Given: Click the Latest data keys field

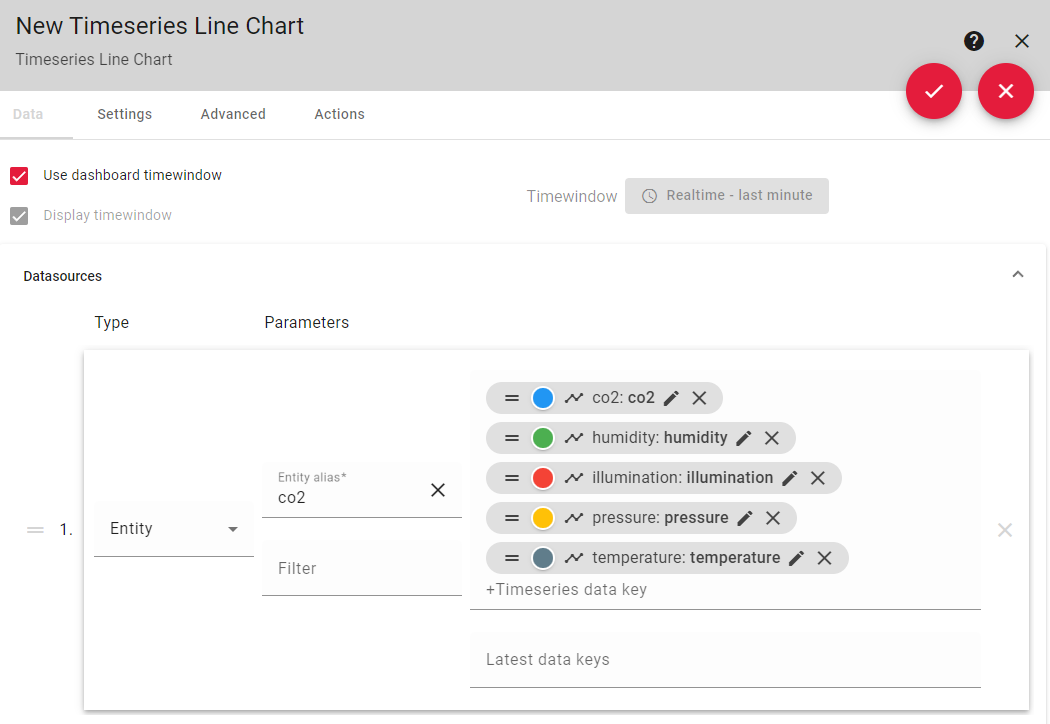Looking at the screenshot, I should [725, 660].
